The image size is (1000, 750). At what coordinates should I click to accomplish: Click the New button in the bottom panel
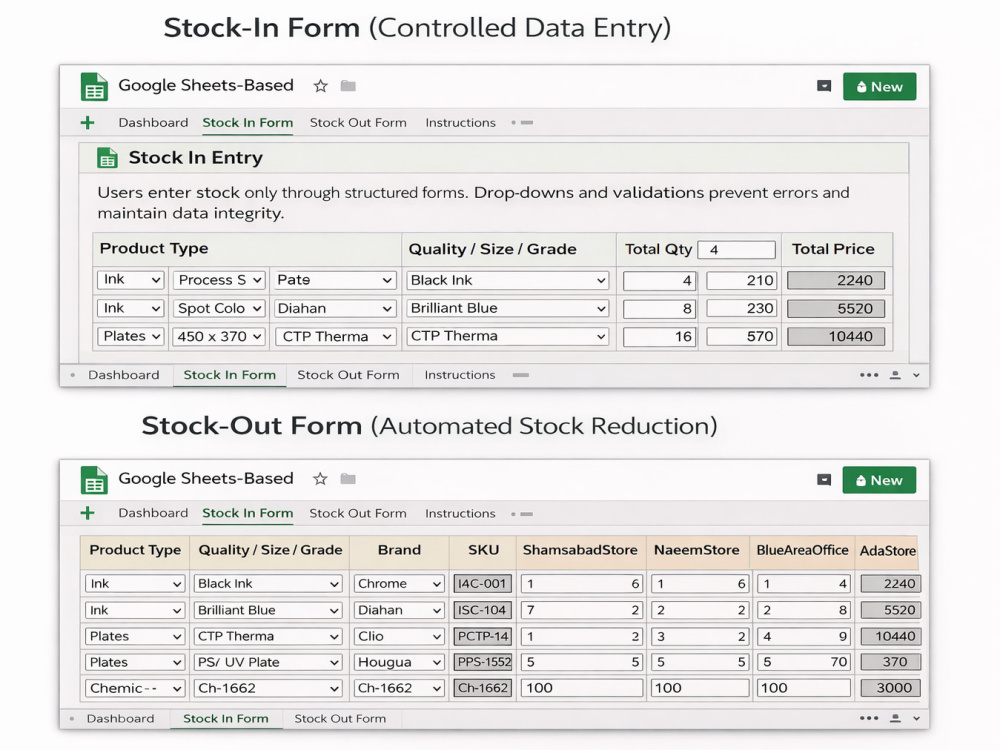[x=879, y=480]
